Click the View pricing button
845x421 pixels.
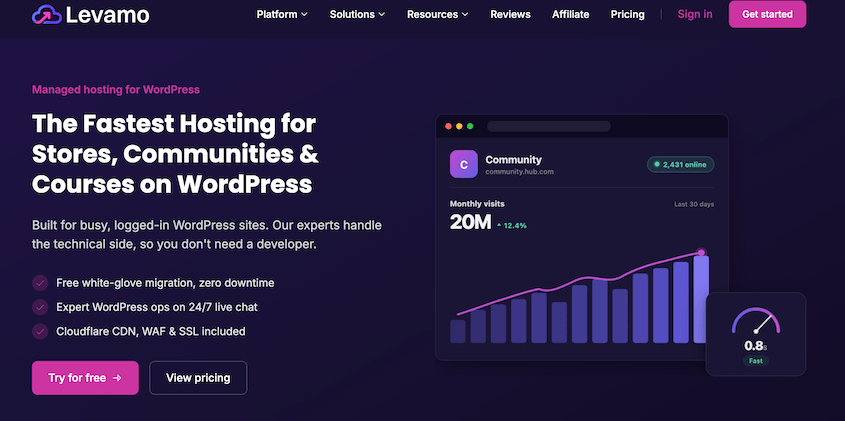pos(198,378)
